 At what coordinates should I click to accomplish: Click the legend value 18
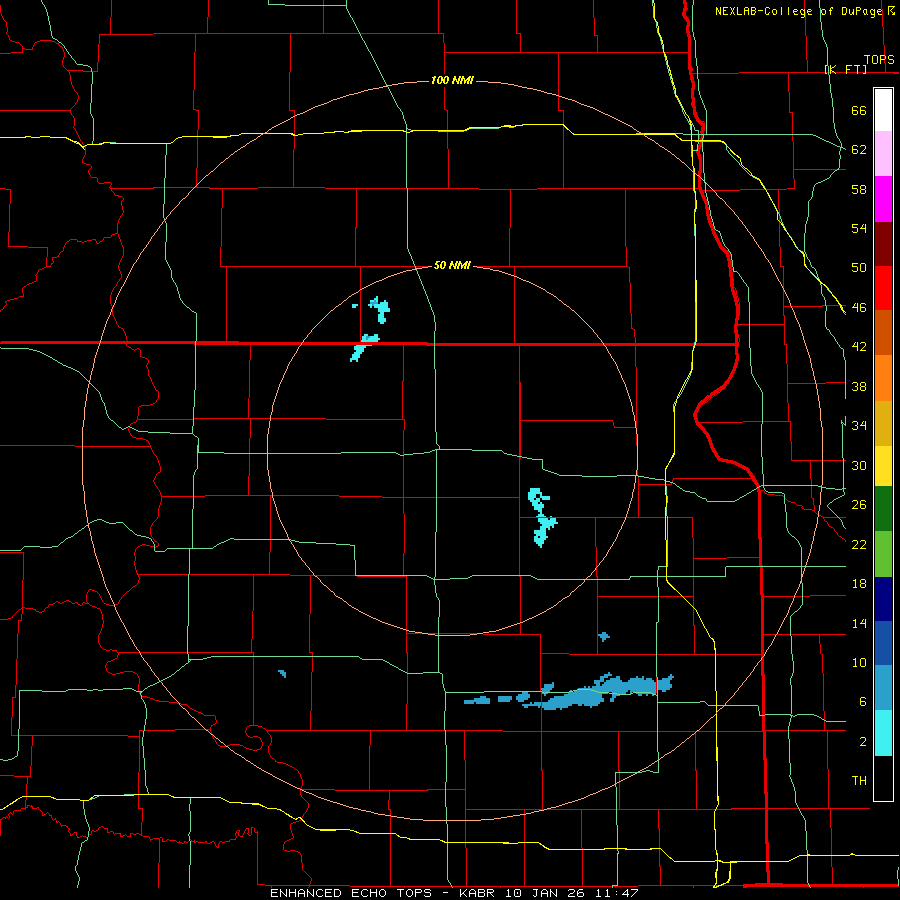coord(859,584)
